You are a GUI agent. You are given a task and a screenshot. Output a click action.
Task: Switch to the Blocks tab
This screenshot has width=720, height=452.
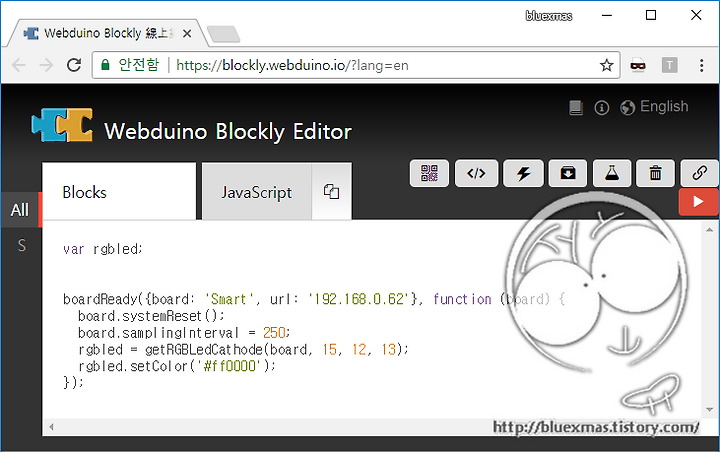click(119, 192)
